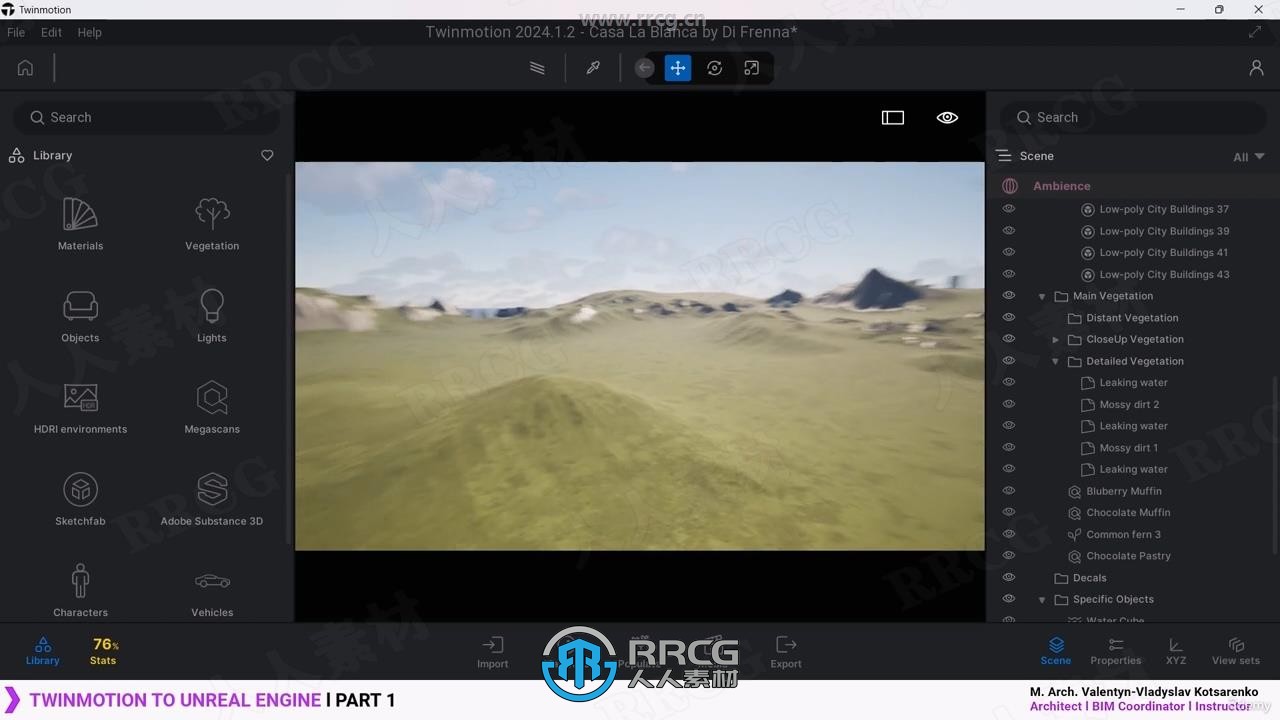Go to the Home screen
Viewport: 1280px width, 720px height.
point(25,68)
